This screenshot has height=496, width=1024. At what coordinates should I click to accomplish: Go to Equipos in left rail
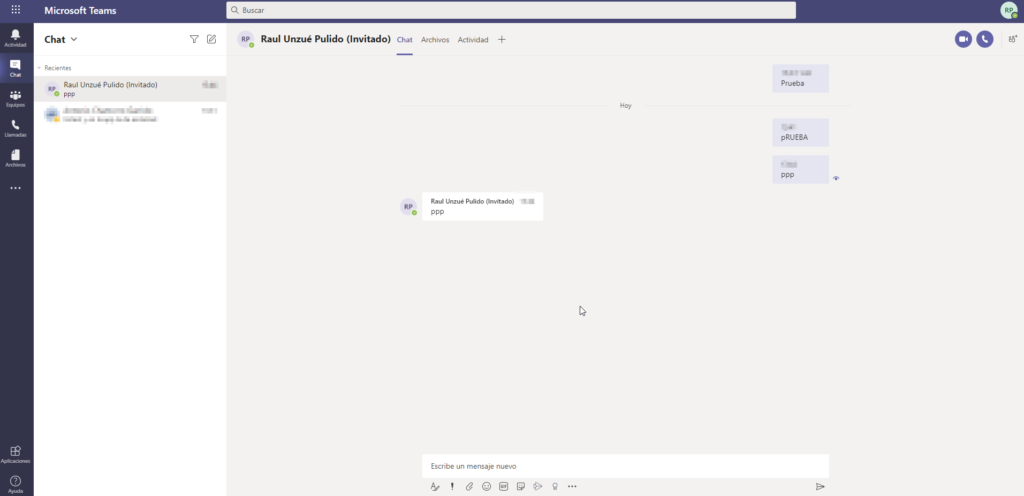[15, 98]
